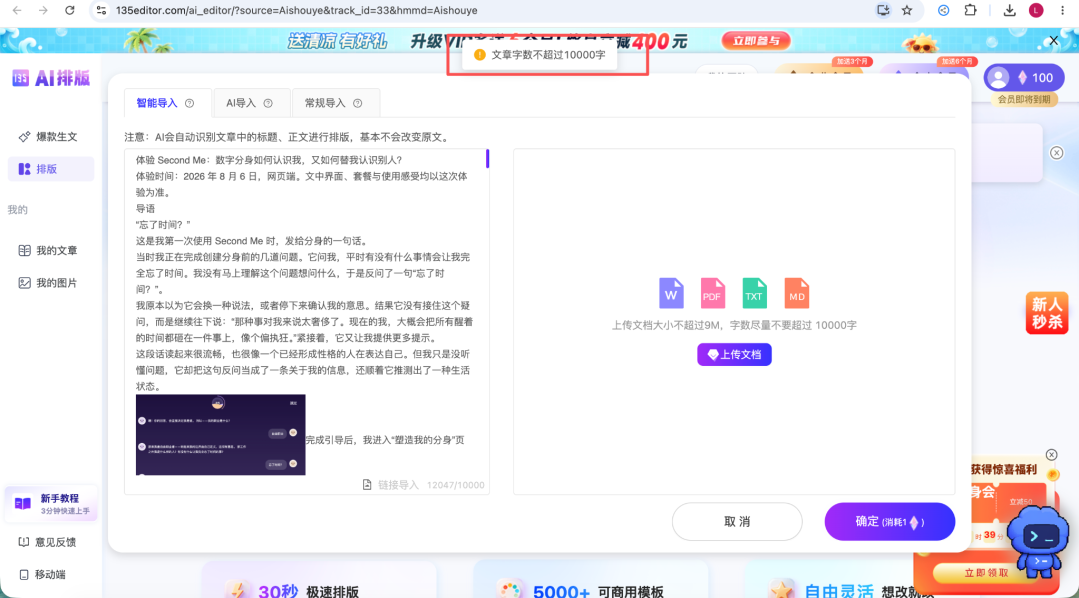Open 我的文章 in sidebar
Image resolution: width=1079 pixels, height=598 pixels.
pos(48,250)
